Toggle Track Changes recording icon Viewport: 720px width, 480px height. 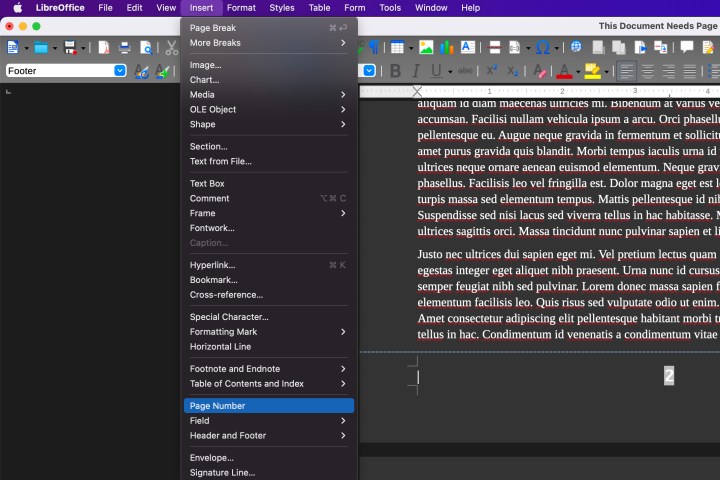click(x=708, y=47)
